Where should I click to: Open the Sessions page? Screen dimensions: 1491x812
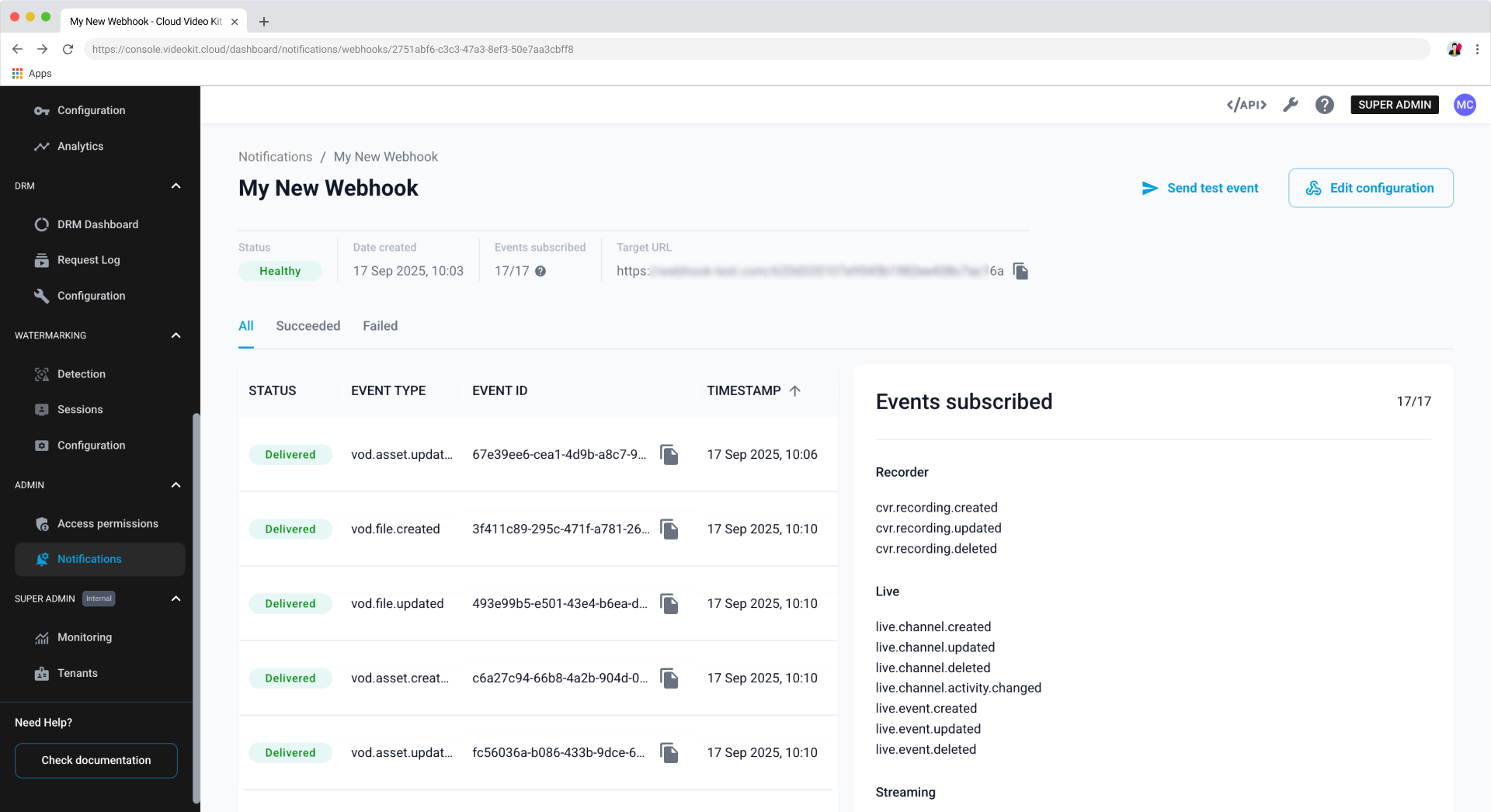tap(79, 409)
